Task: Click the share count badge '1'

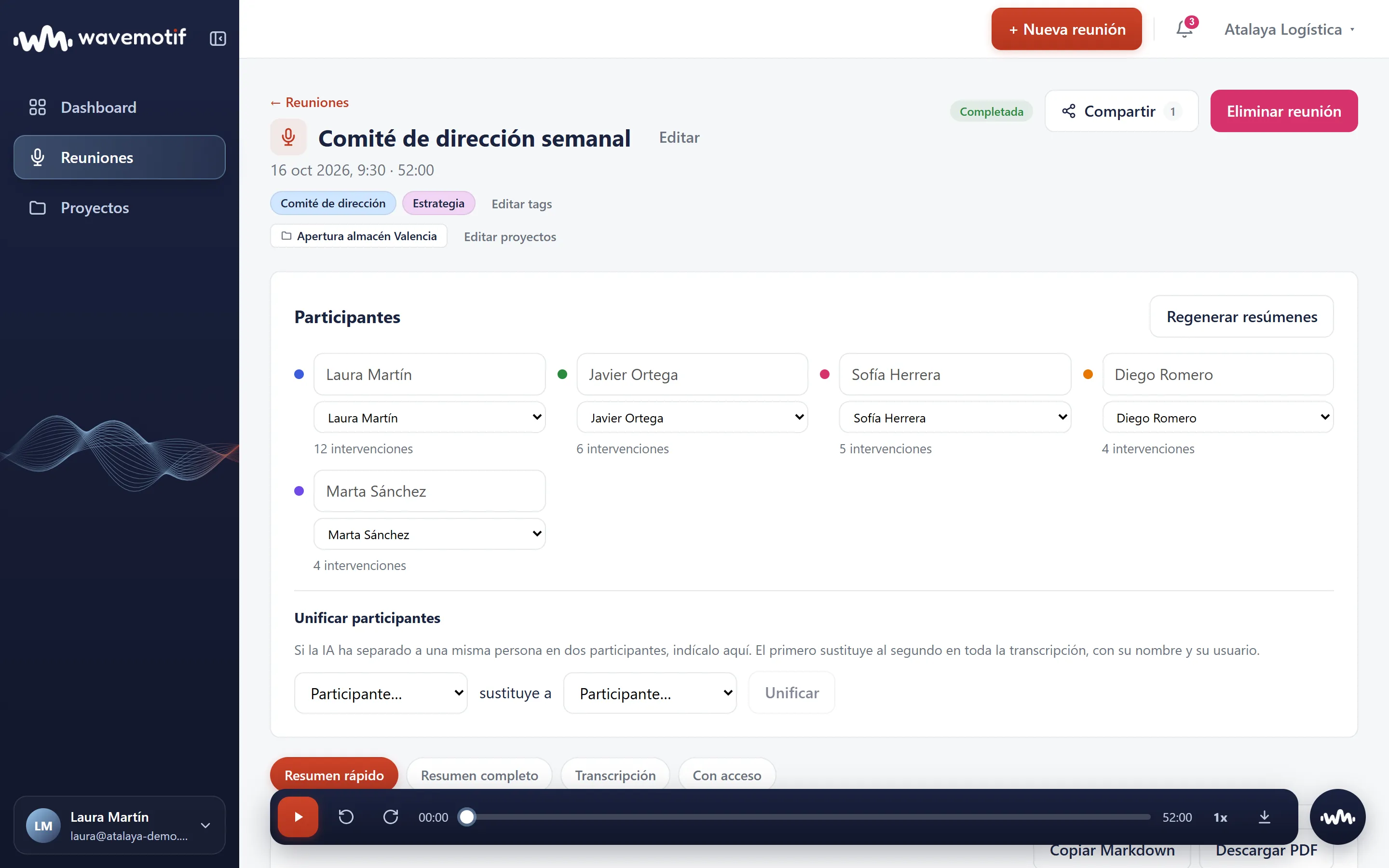Action: (x=1172, y=111)
